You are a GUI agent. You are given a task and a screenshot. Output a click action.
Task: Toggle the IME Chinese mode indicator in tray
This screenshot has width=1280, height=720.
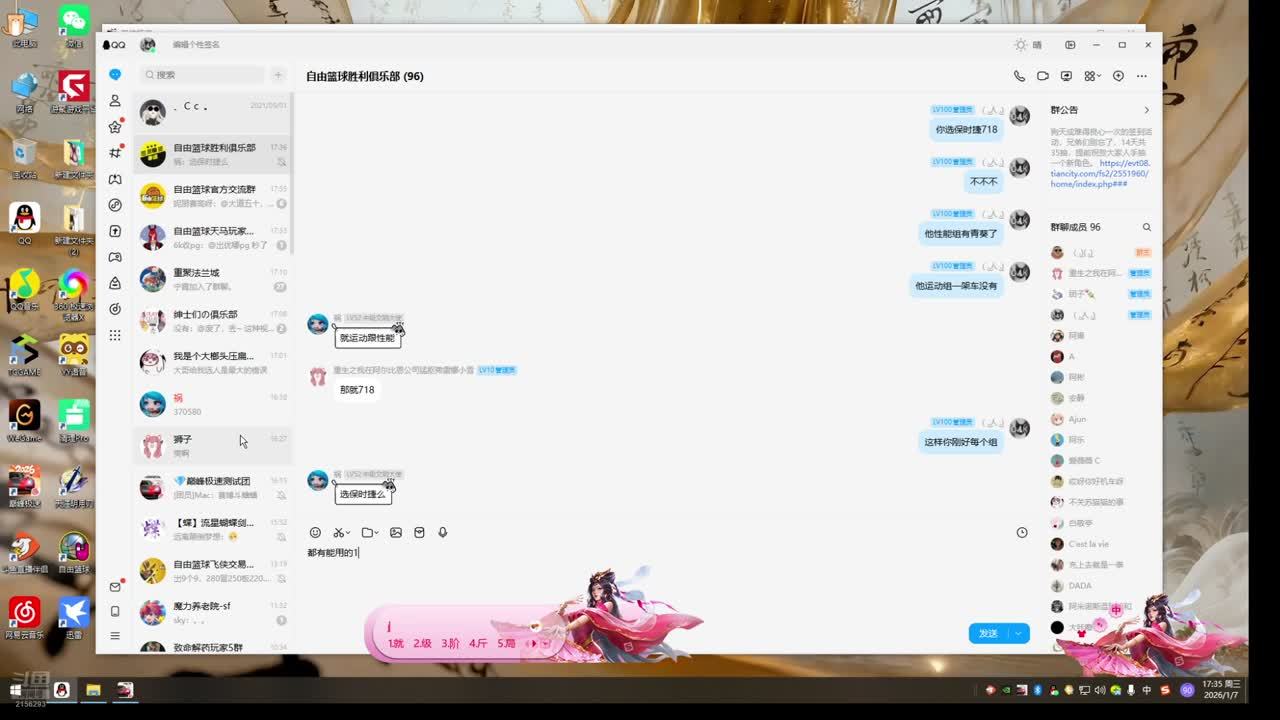(x=1147, y=690)
